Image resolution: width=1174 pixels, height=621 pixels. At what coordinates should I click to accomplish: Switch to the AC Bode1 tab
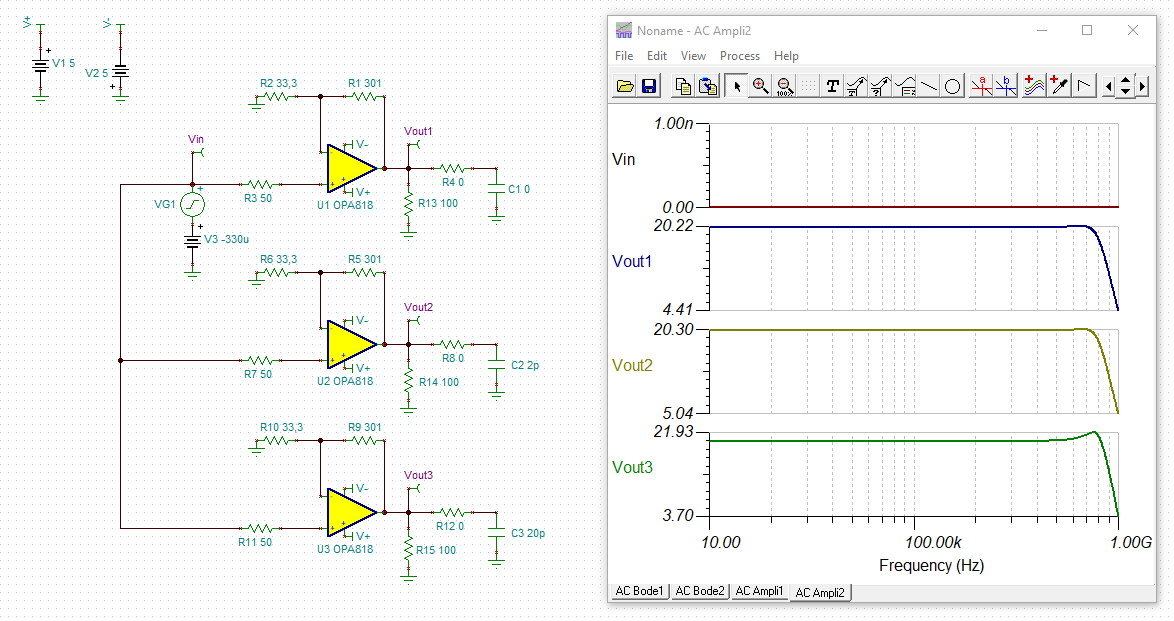(639, 591)
